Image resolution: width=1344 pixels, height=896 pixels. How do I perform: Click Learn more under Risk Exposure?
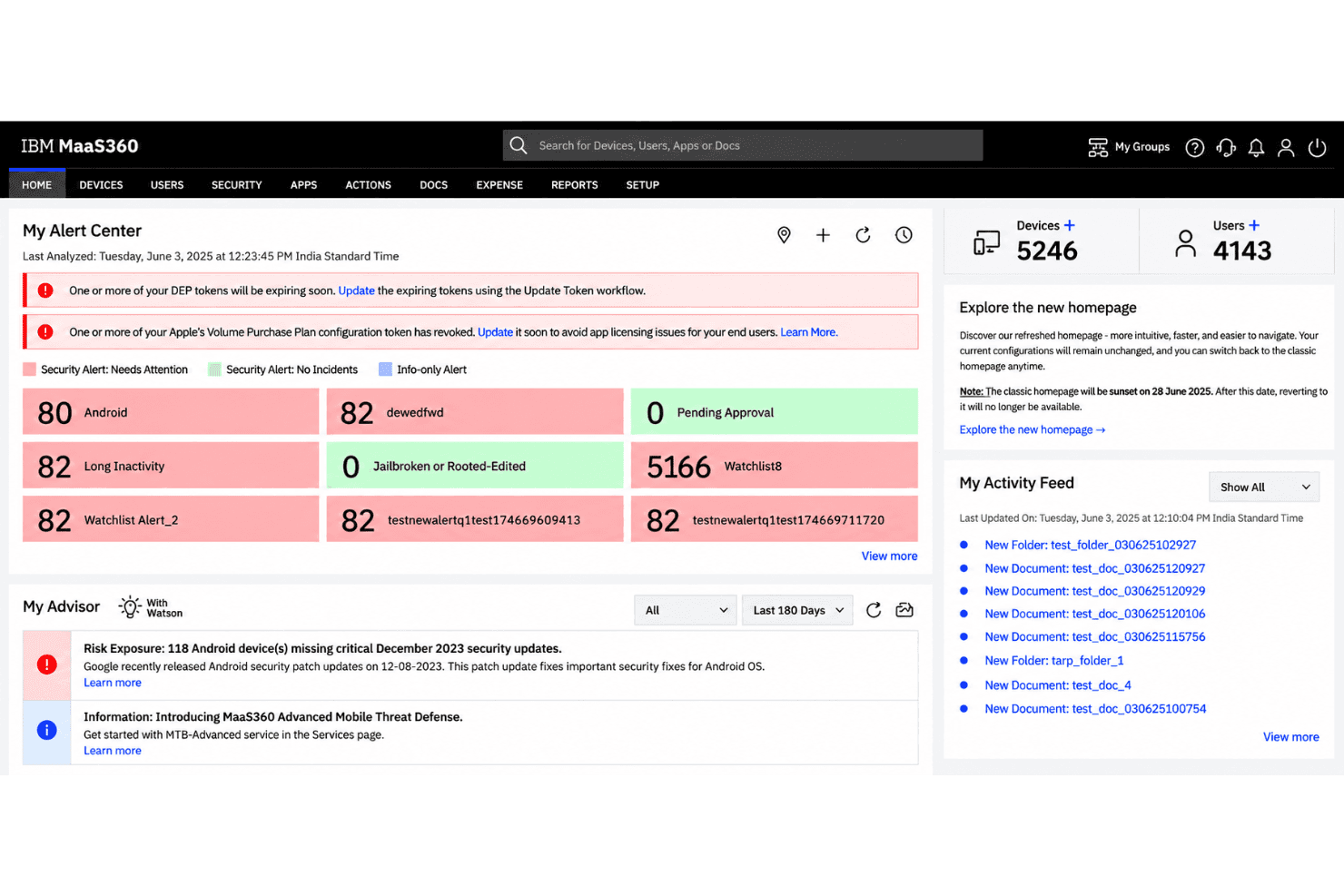tap(113, 683)
